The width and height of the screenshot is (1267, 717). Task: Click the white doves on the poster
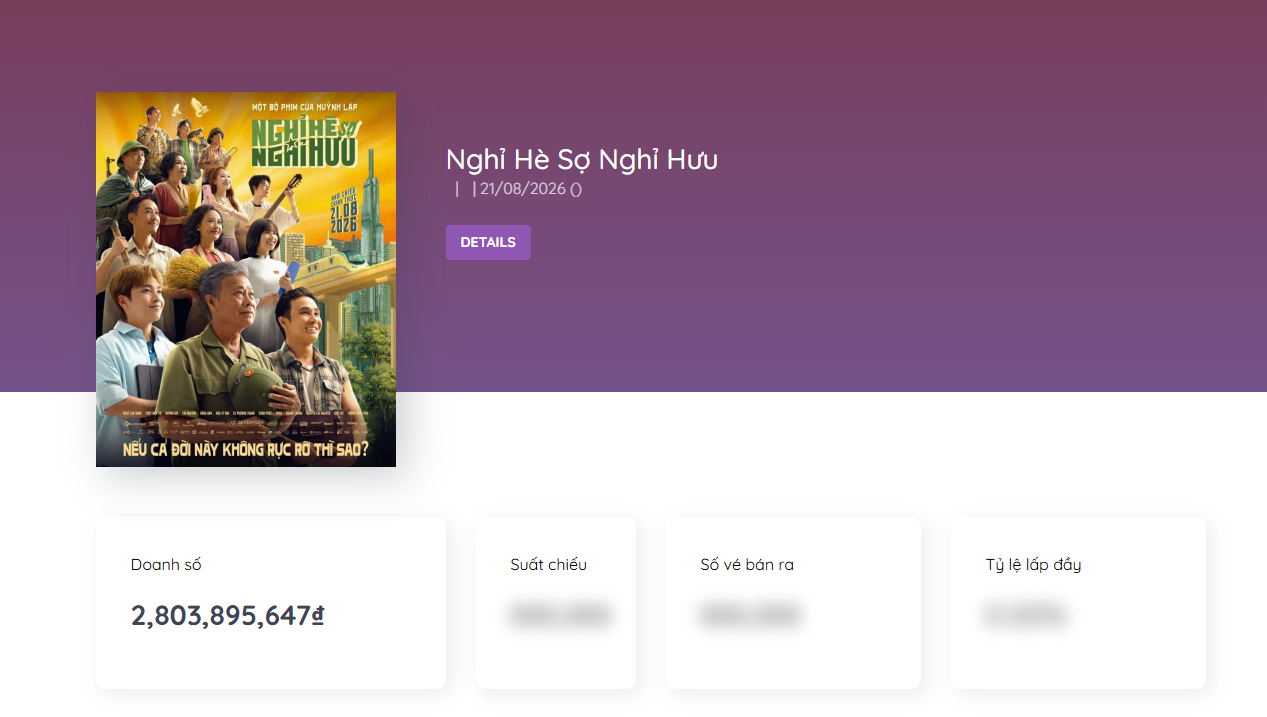pyautogui.click(x=191, y=106)
